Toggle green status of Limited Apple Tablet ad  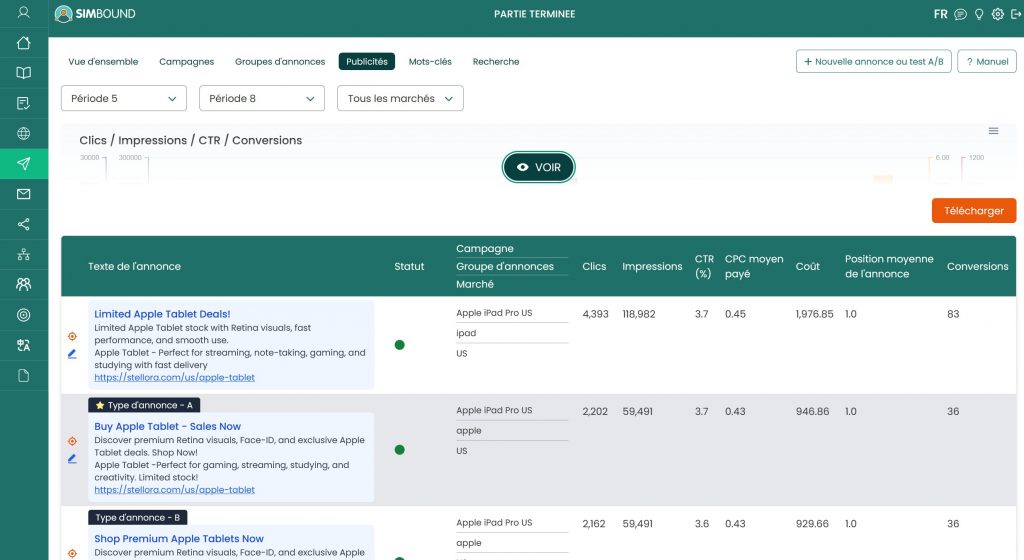tap(400, 345)
